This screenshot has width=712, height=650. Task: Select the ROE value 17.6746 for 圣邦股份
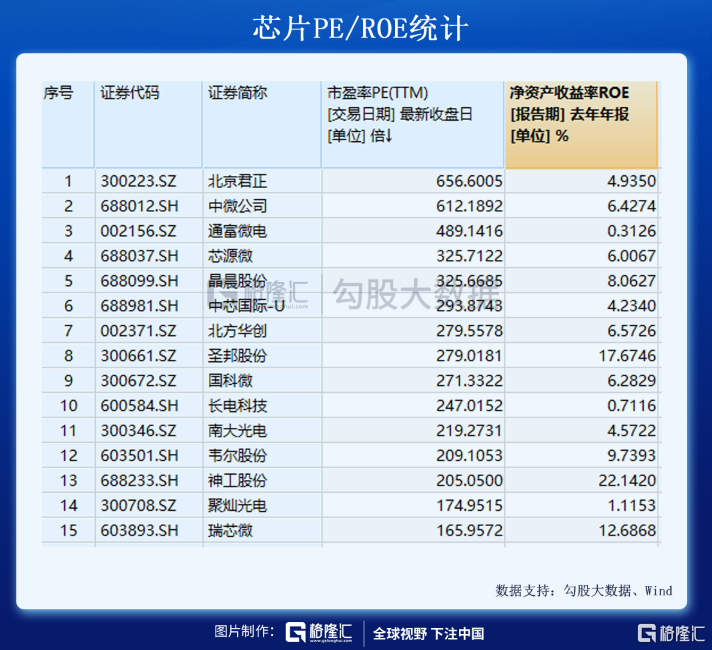625,356
